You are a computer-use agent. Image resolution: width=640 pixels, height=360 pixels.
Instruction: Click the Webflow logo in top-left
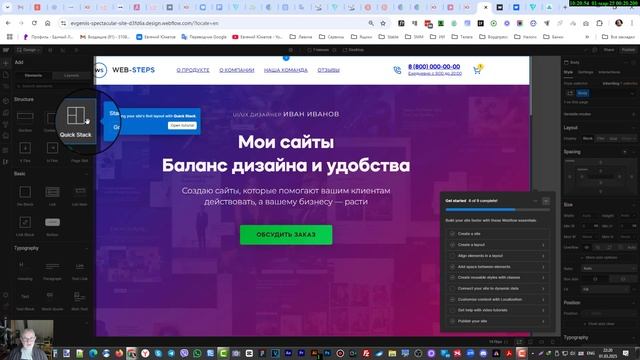tap(5, 50)
